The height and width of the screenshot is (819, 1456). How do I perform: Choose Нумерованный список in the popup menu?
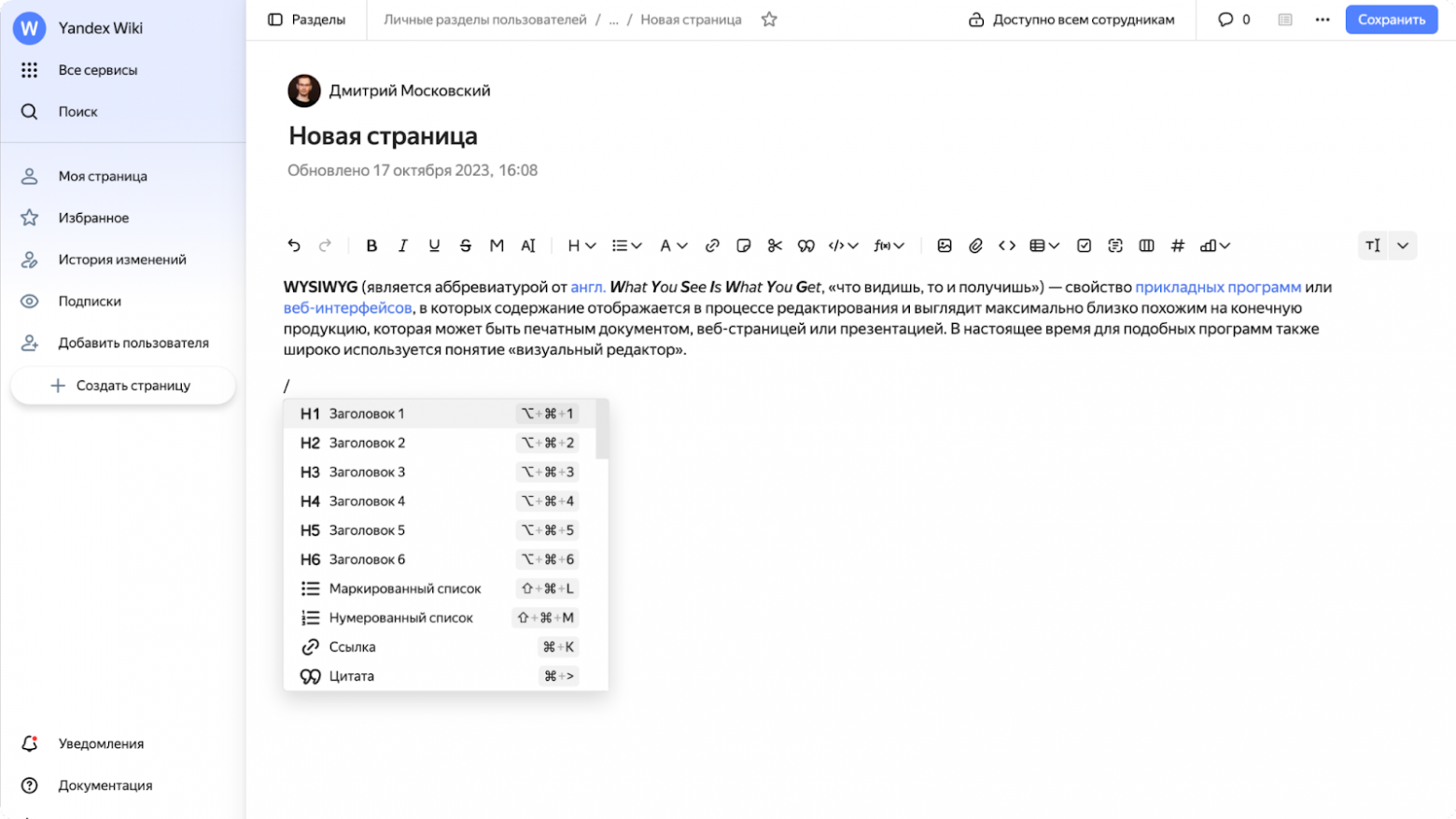pyautogui.click(x=401, y=617)
